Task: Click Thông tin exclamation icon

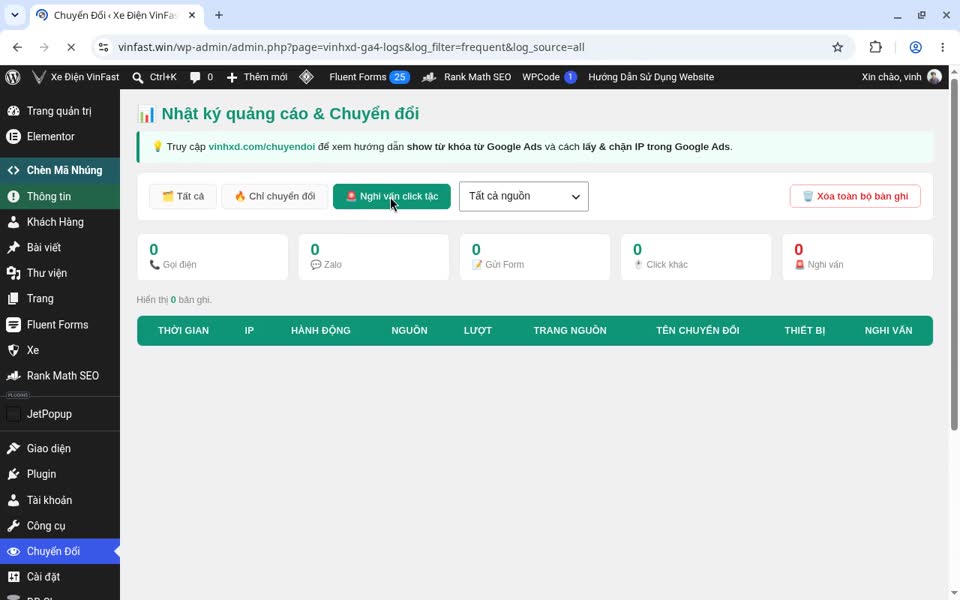Action: click(13, 197)
